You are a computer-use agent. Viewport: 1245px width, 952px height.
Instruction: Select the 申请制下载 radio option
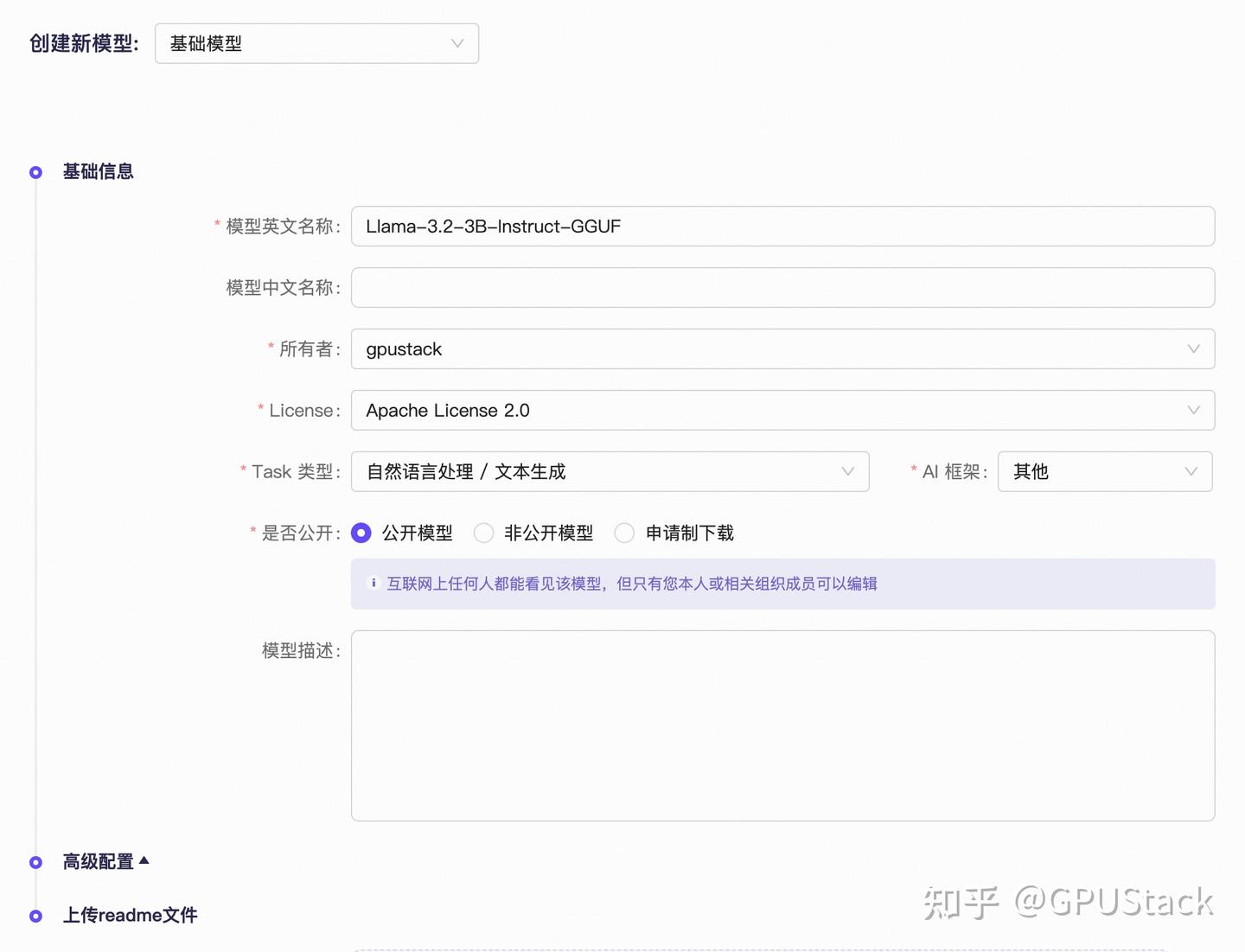pyautogui.click(x=624, y=533)
